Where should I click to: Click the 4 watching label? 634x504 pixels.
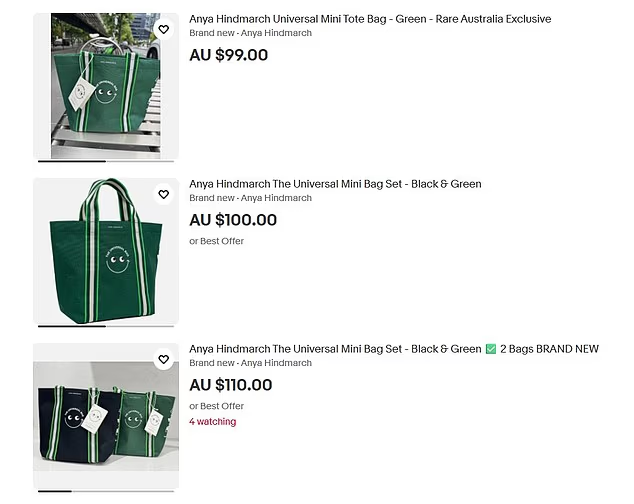(x=212, y=422)
